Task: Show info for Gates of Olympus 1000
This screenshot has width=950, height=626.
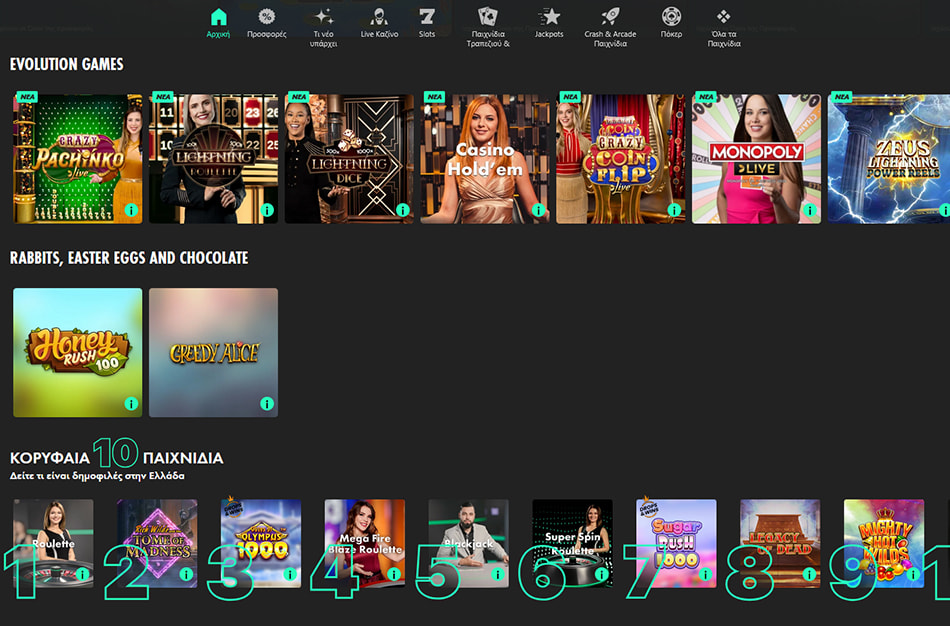Action: (290, 574)
